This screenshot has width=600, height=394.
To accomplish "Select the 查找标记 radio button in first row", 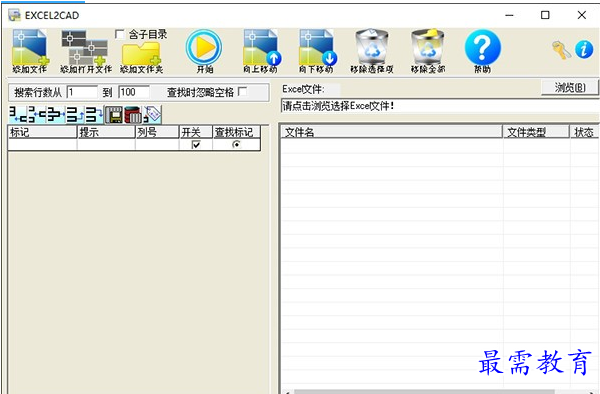I will [236, 145].
